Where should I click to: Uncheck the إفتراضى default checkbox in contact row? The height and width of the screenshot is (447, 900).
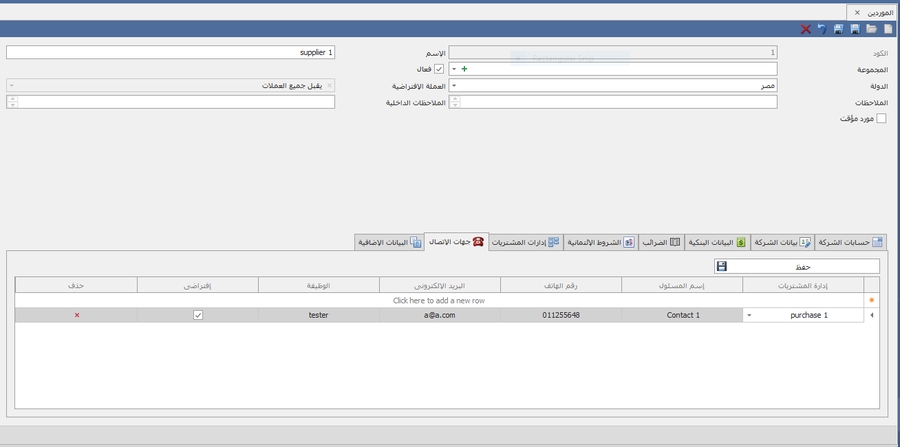click(x=198, y=315)
